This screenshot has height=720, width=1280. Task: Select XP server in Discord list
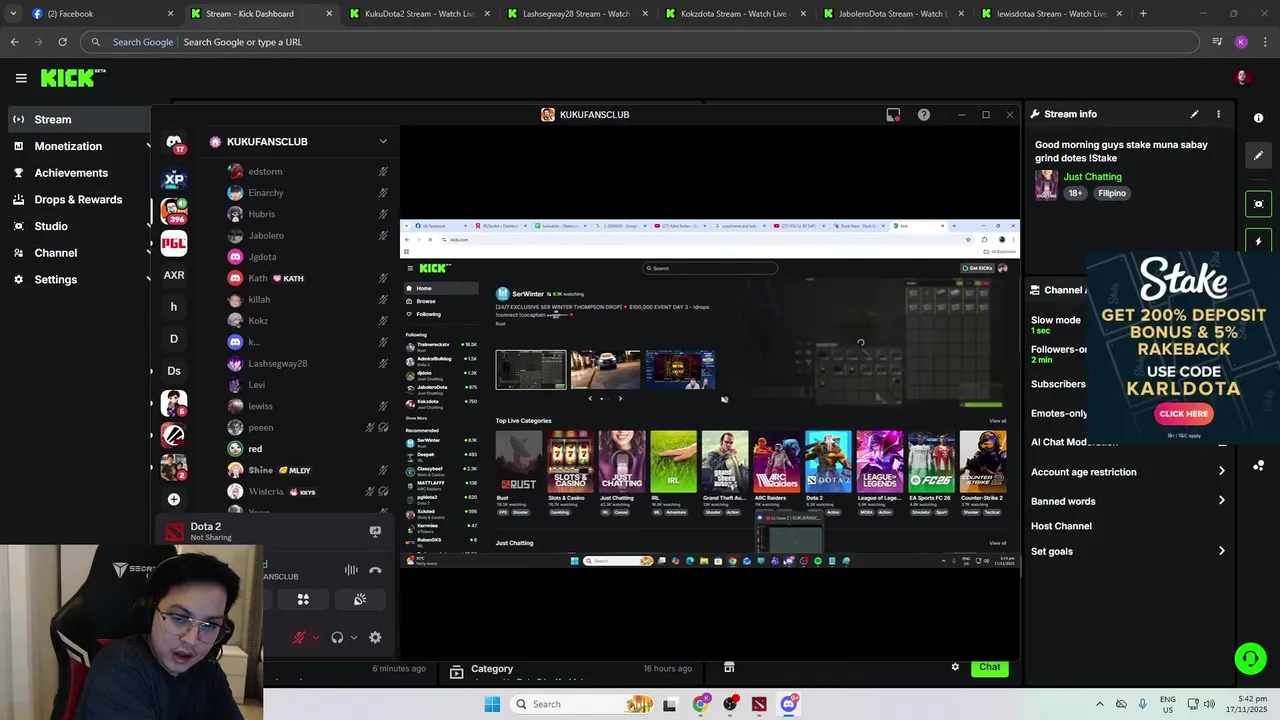174,180
